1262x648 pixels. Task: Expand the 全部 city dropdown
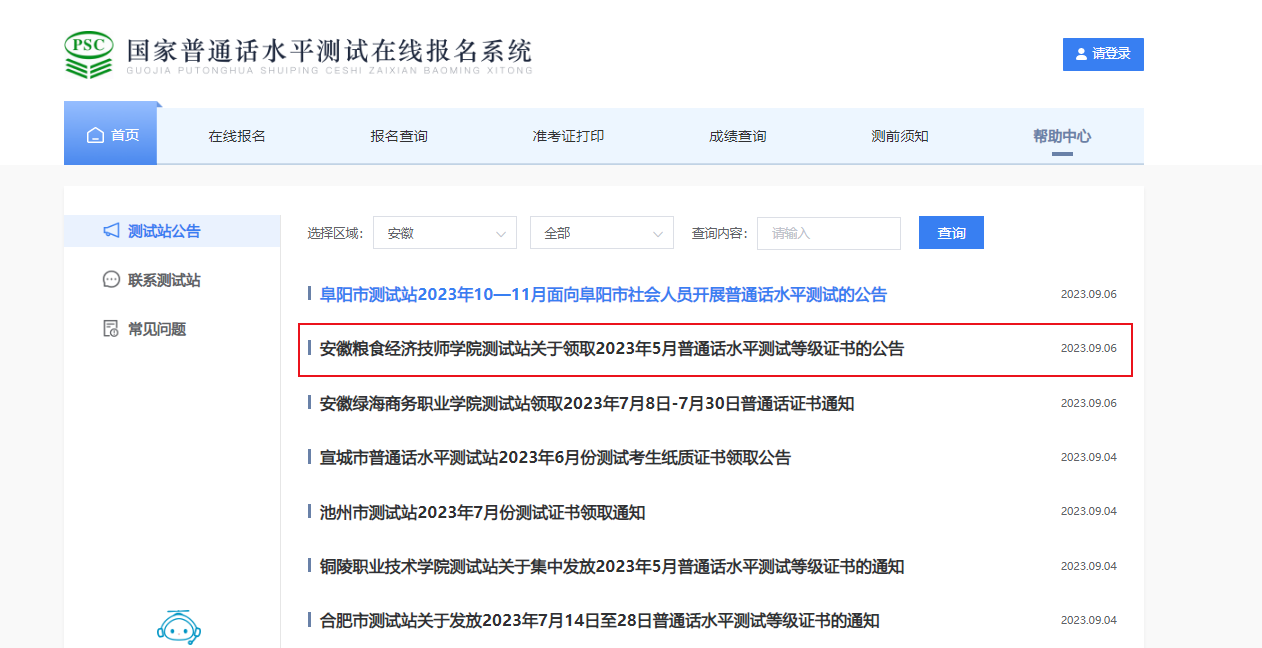(x=601, y=233)
